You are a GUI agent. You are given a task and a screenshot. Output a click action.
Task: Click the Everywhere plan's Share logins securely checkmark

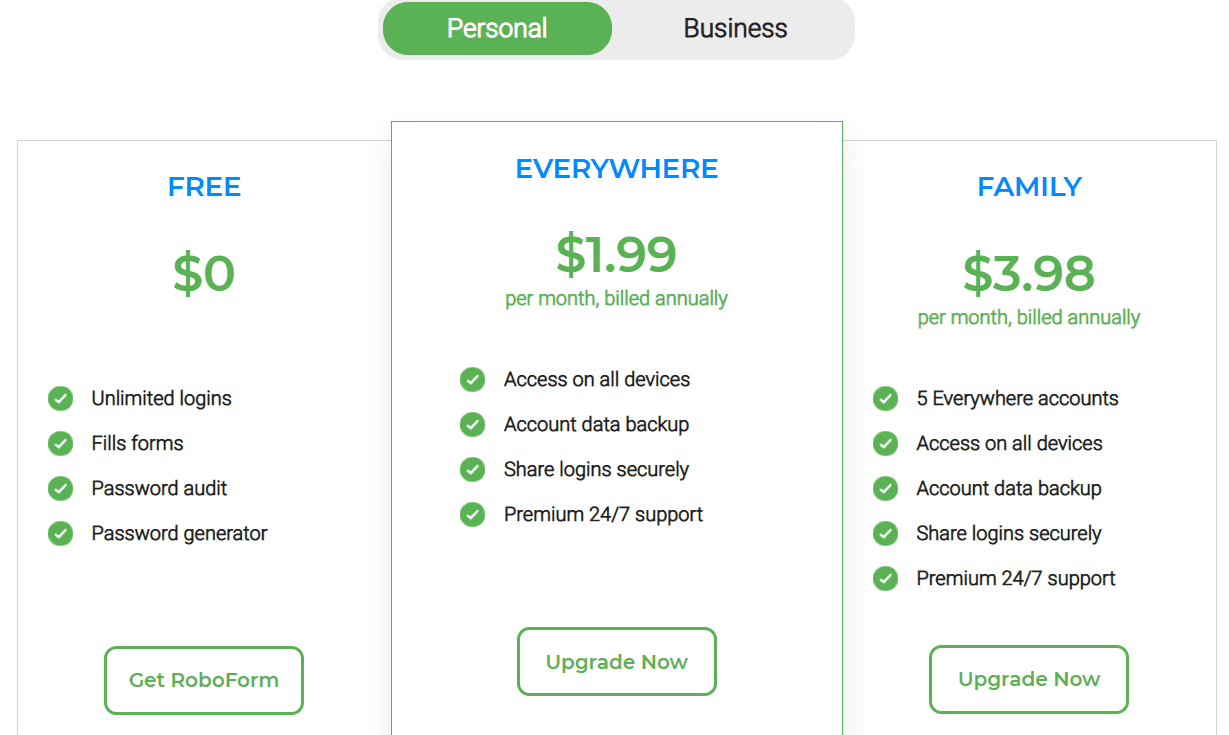pos(473,470)
